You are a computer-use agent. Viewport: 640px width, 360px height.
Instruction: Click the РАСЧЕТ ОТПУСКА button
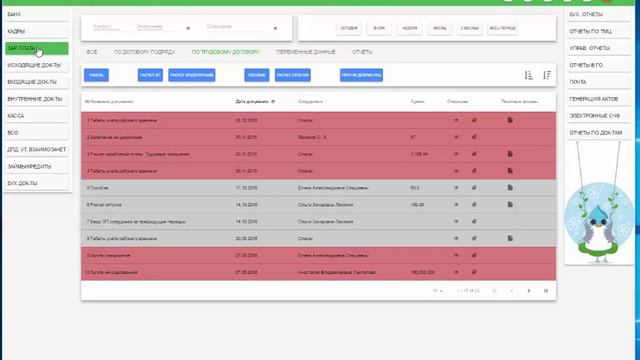293,75
